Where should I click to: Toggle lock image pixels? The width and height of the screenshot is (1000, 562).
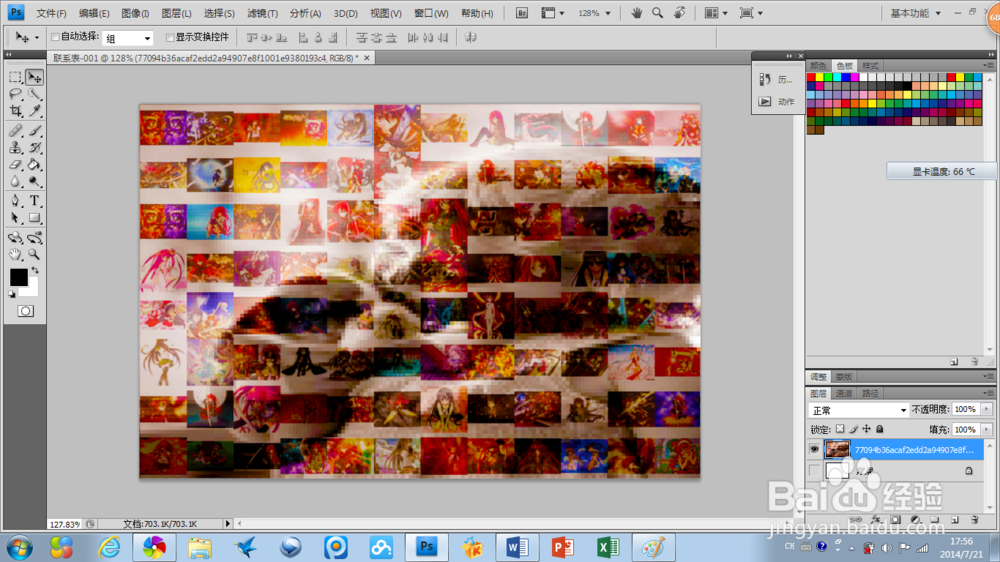[x=853, y=429]
